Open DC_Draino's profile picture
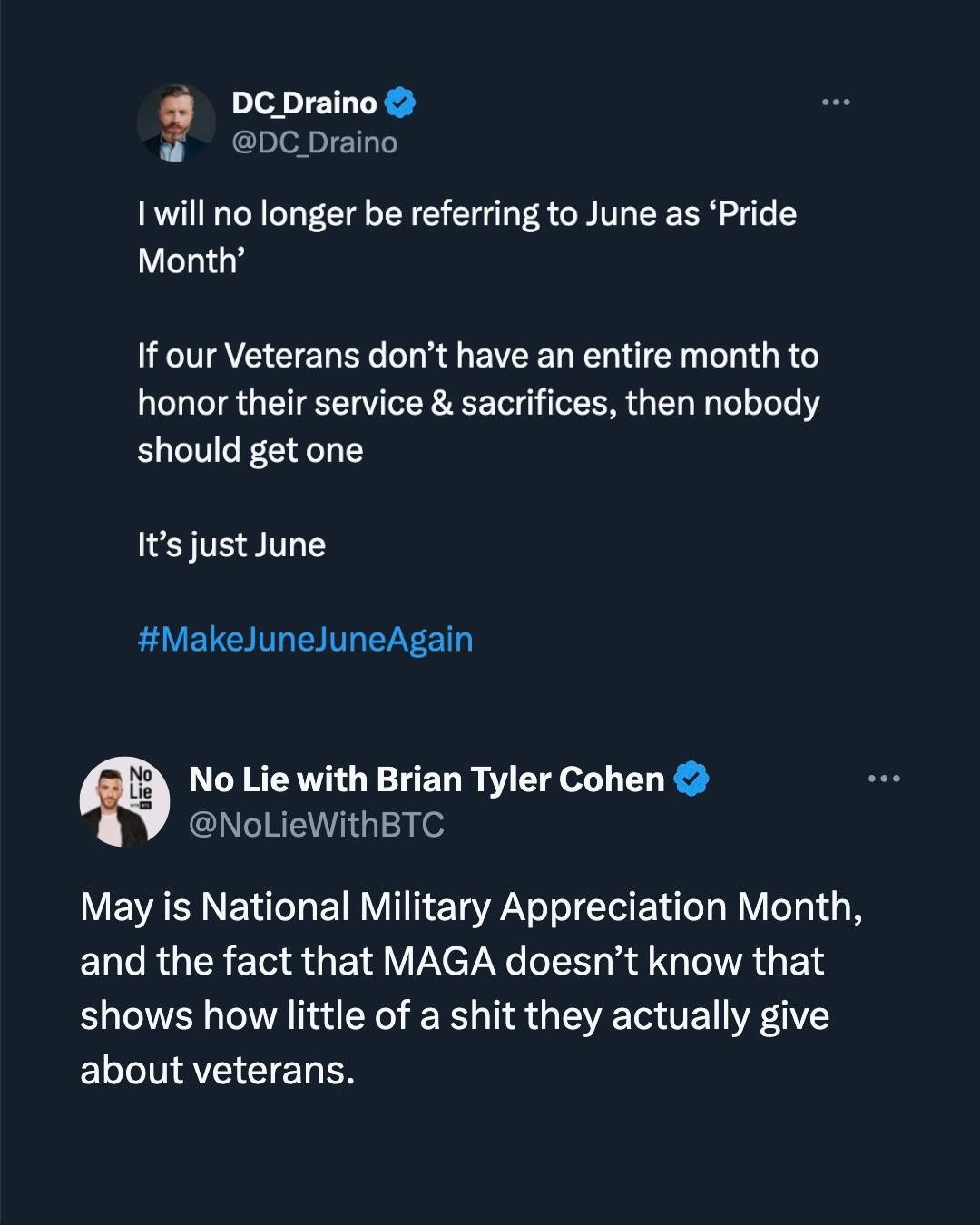980x1225 pixels. tap(176, 122)
